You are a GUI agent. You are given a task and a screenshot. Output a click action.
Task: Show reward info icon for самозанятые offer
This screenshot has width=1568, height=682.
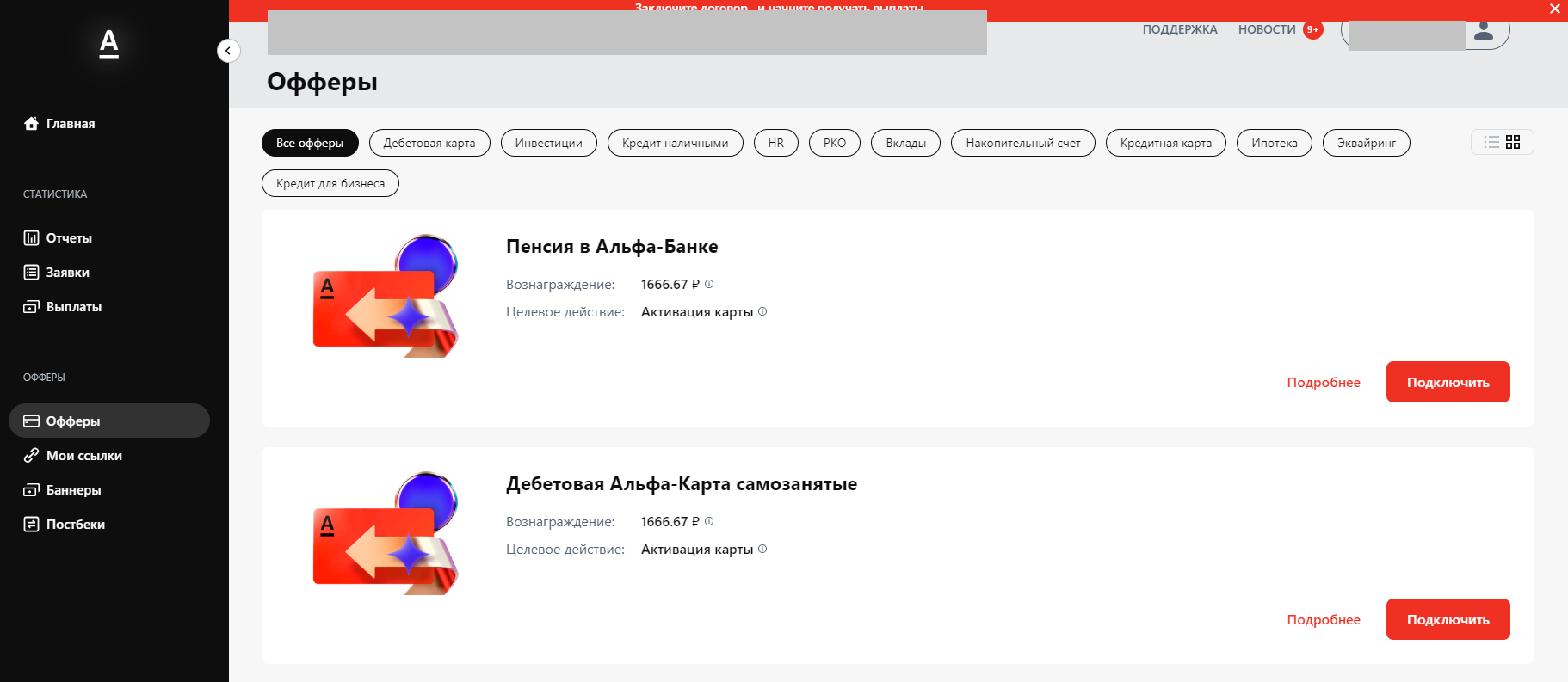click(709, 521)
